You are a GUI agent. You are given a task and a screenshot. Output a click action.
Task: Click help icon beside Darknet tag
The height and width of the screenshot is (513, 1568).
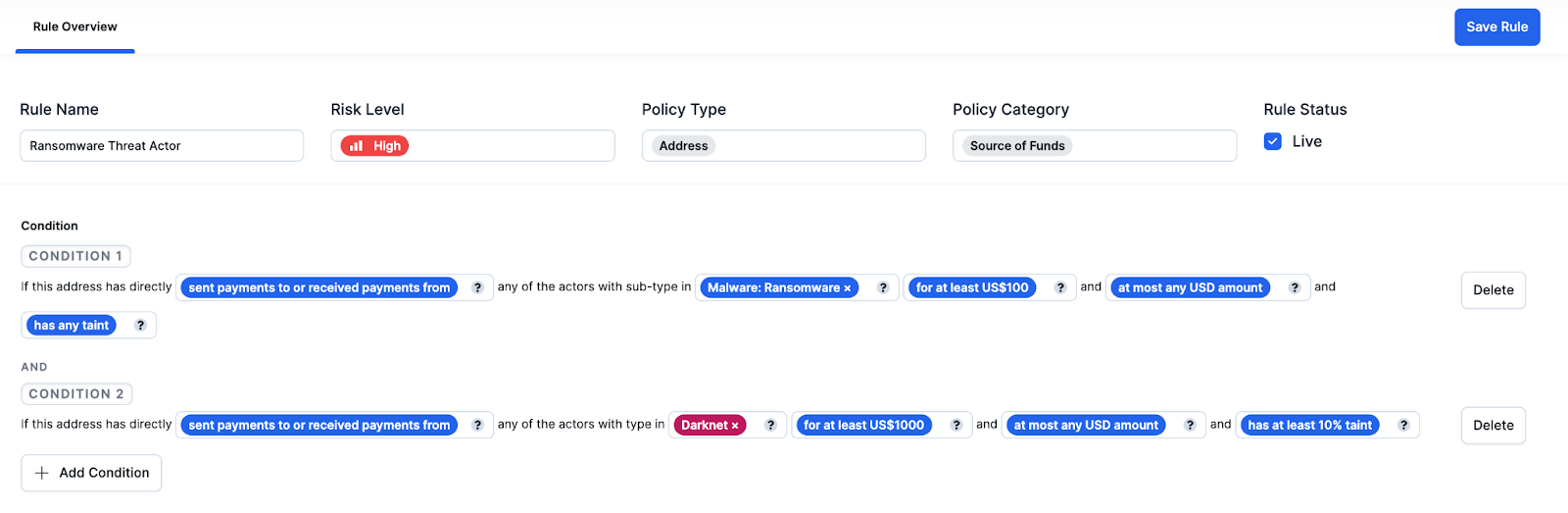point(770,425)
